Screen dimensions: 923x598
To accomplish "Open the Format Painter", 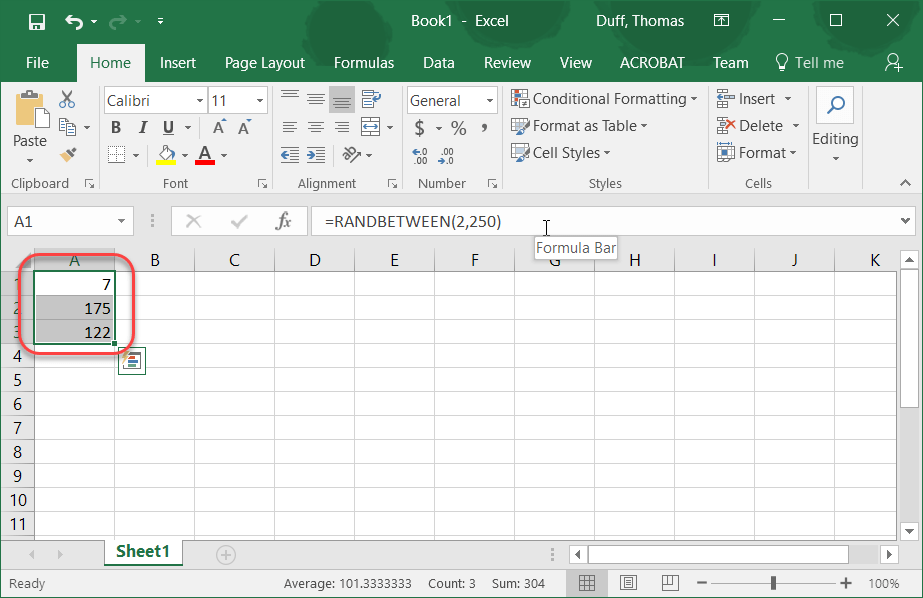I will click(x=66, y=153).
